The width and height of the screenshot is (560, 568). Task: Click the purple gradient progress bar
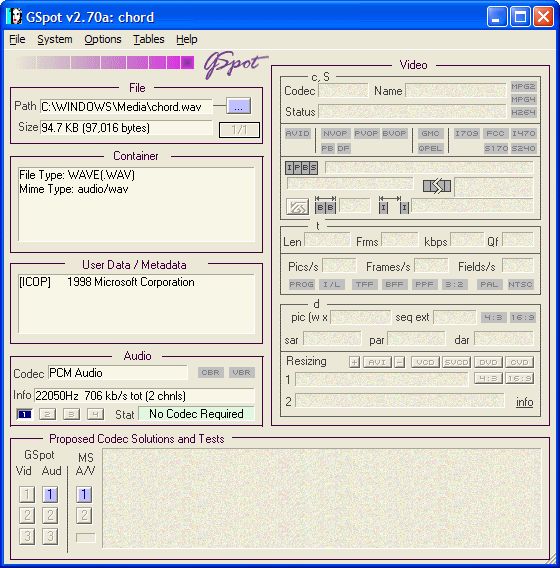pyautogui.click(x=105, y=62)
